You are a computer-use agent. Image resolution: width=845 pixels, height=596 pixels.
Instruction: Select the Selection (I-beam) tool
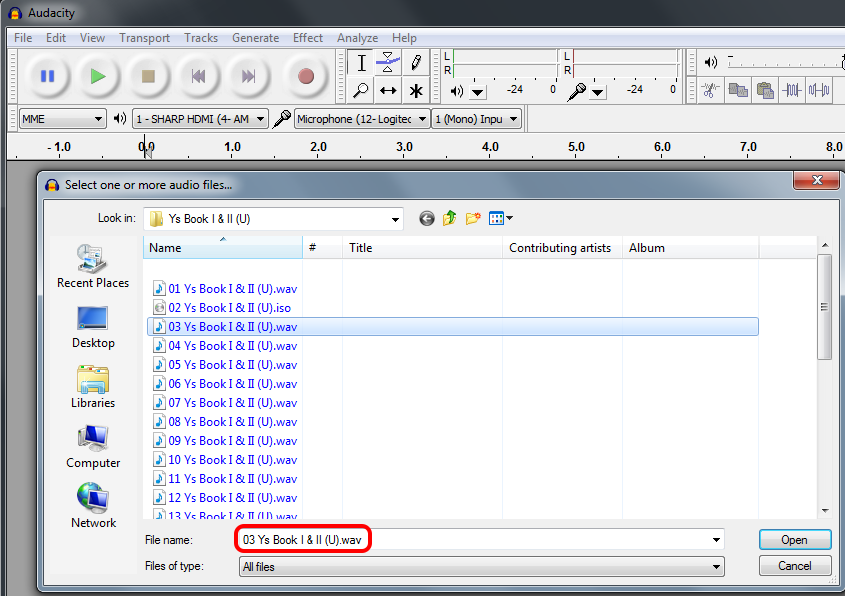coord(362,63)
